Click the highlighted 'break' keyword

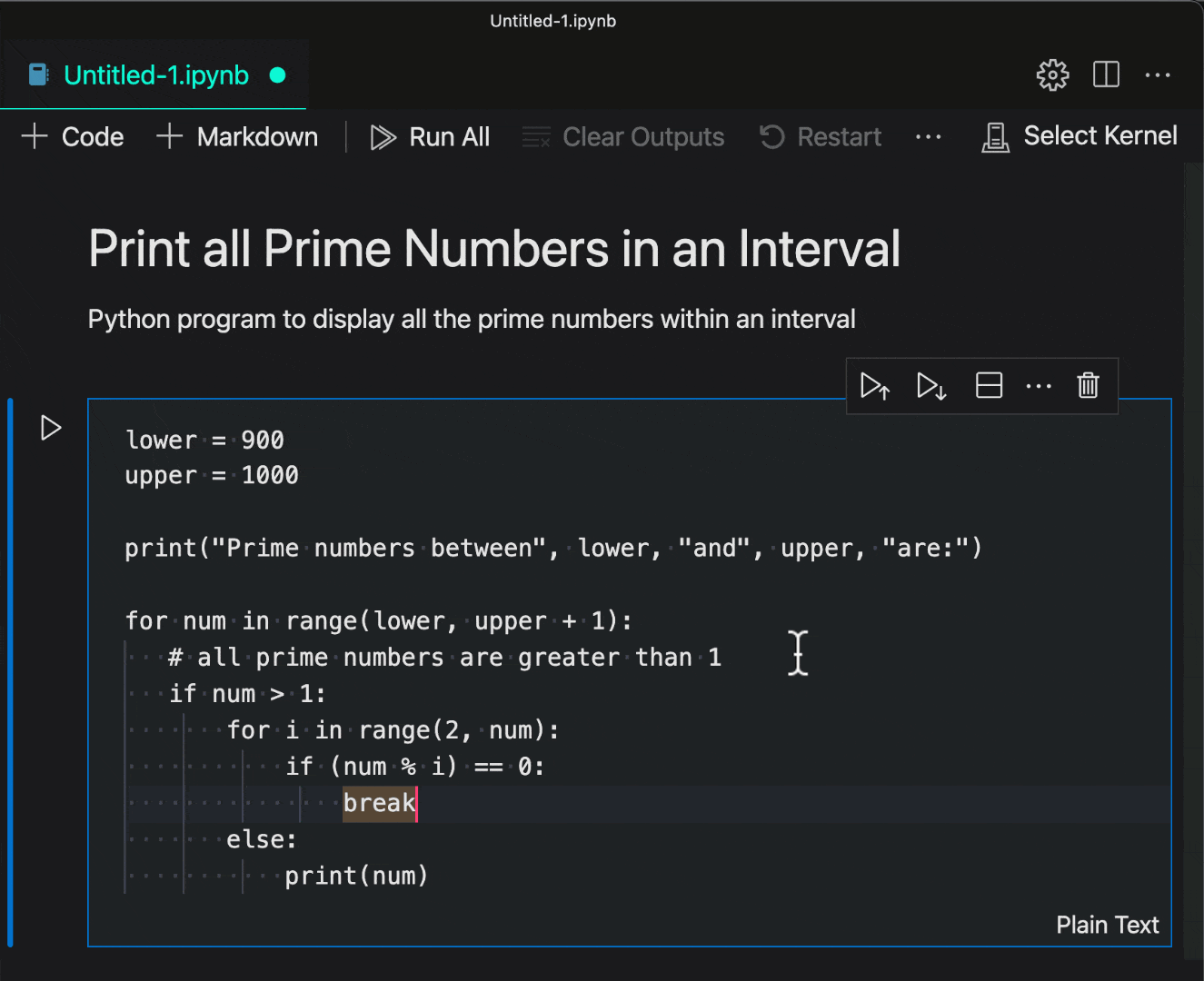pyautogui.click(x=379, y=803)
